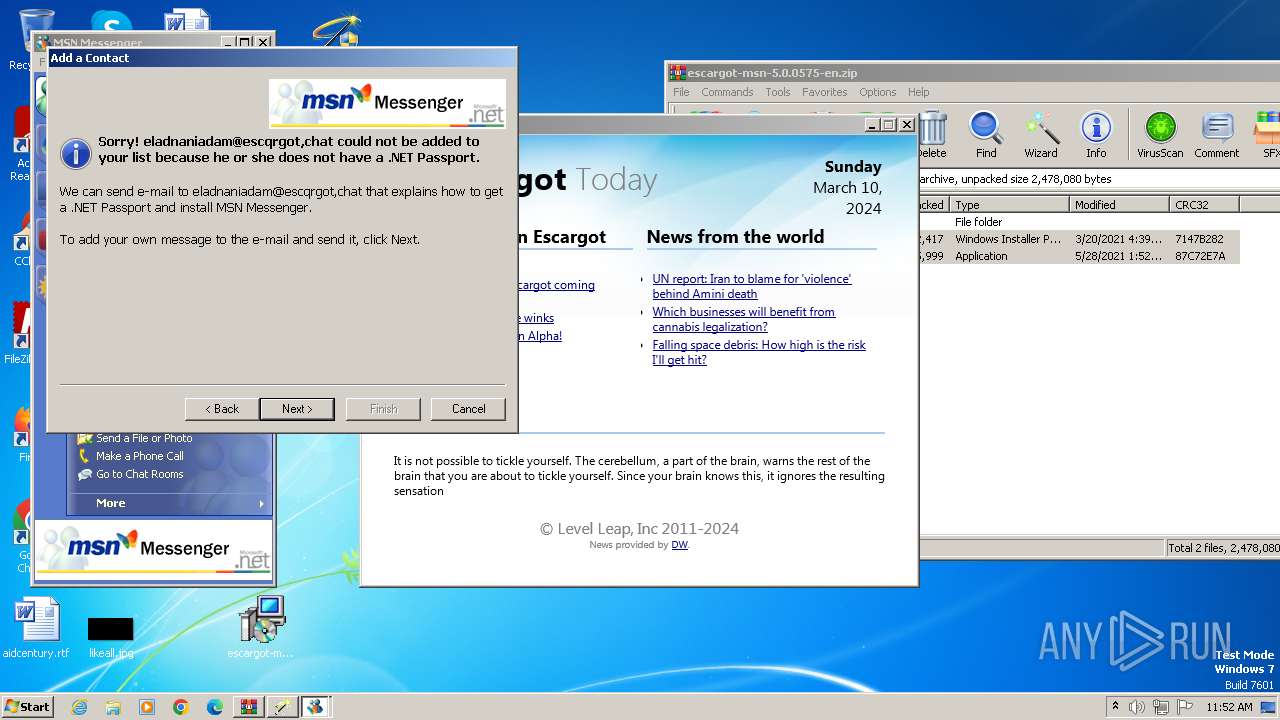Open the escargot-msn installer desktop icon

[261, 628]
